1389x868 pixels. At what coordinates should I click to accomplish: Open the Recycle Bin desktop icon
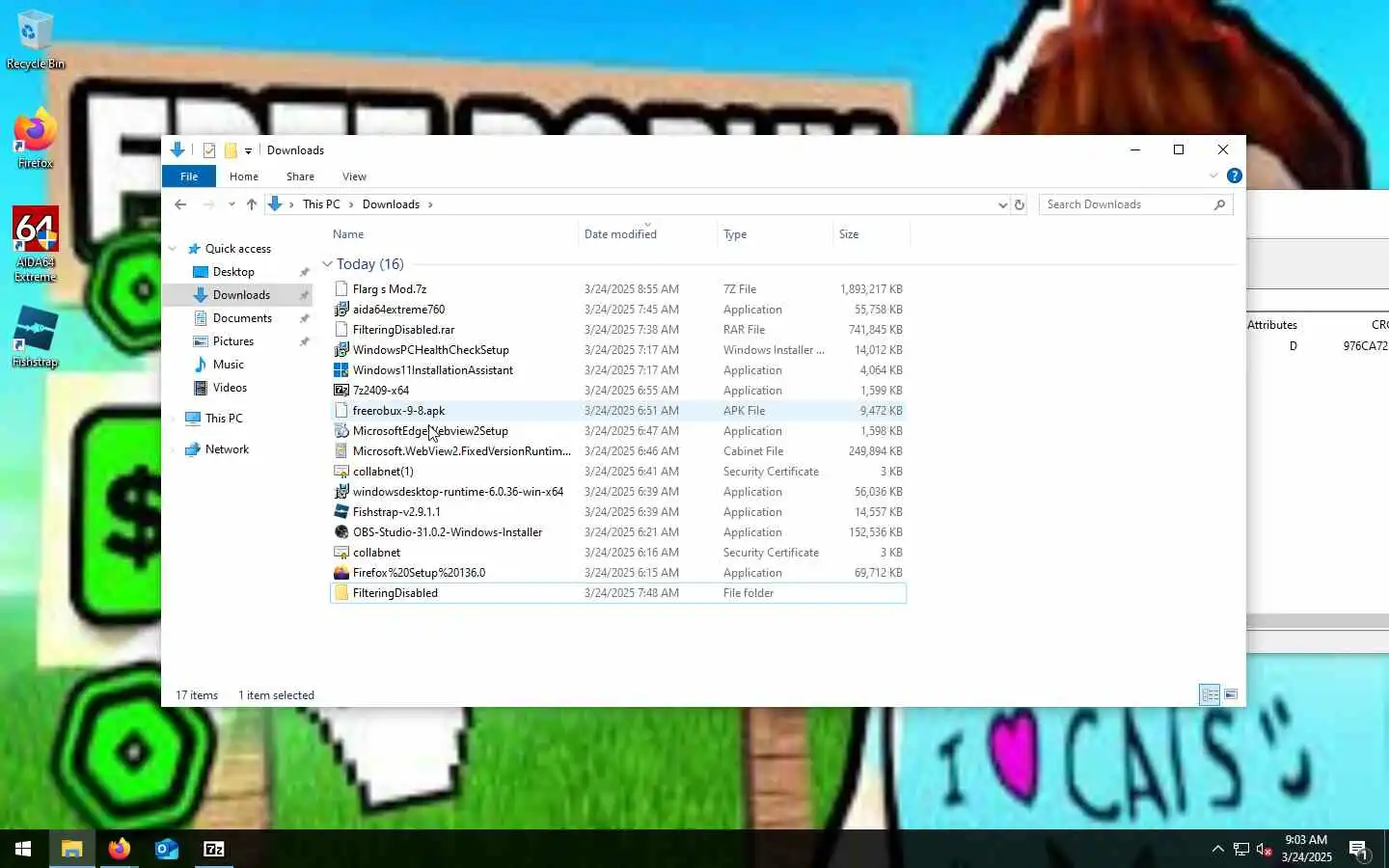(35, 40)
